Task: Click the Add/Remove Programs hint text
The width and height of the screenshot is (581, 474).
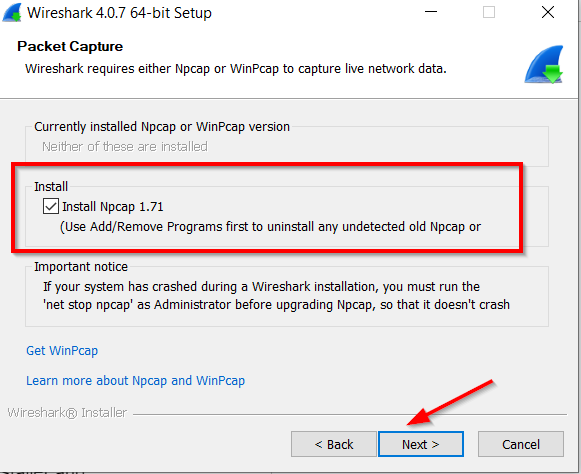Action: coord(270,227)
